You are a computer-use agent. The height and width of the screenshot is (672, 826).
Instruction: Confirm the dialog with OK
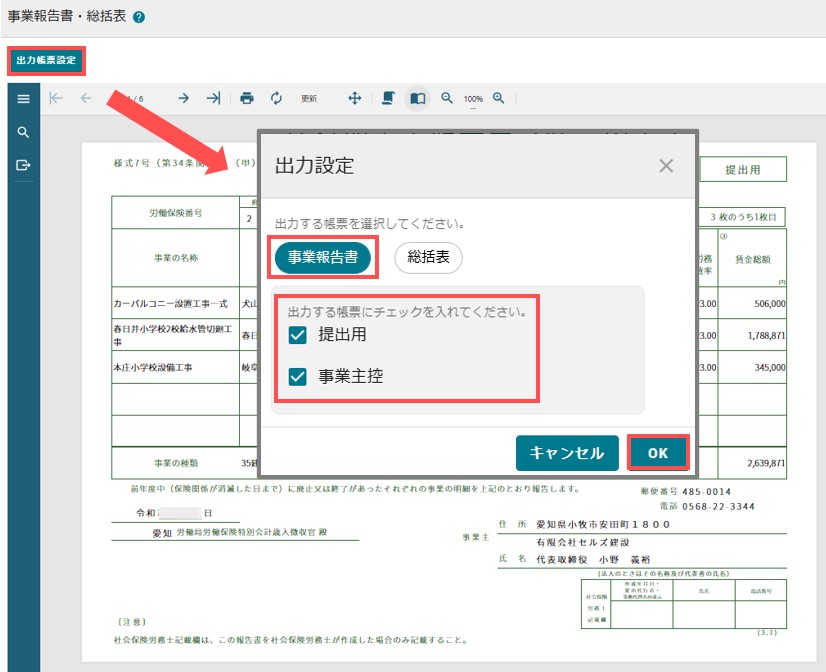[x=658, y=453]
